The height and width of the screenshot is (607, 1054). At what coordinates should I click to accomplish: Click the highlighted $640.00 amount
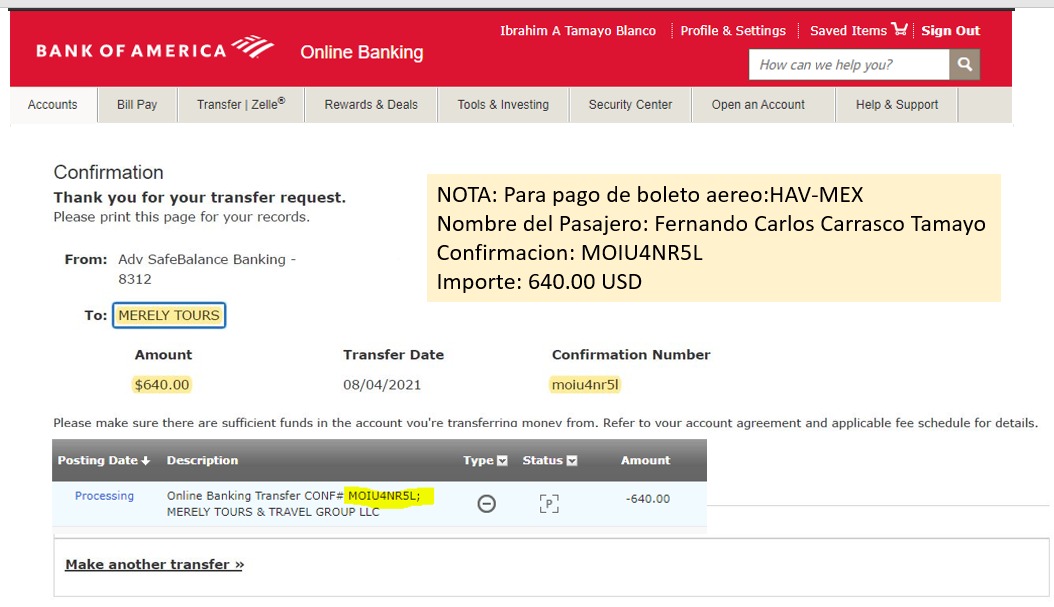pyautogui.click(x=162, y=385)
